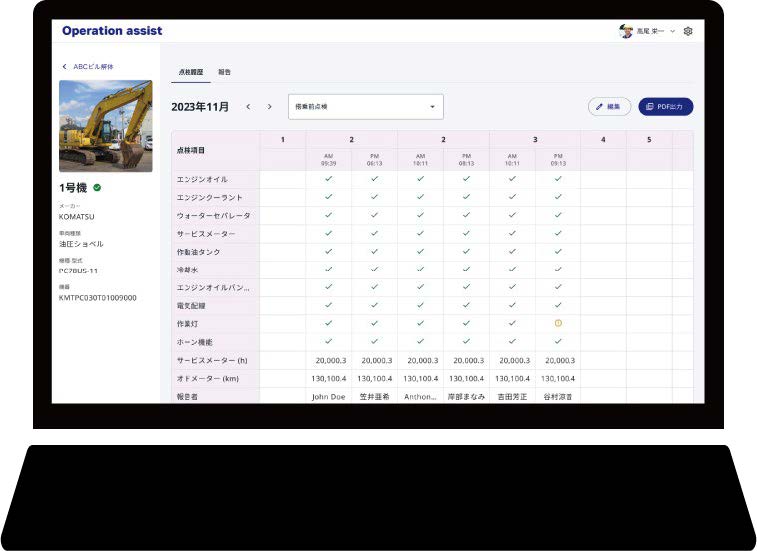The height and width of the screenshot is (551, 757).
Task: Click the サービスメーター (h) row label
Action: tap(212, 360)
